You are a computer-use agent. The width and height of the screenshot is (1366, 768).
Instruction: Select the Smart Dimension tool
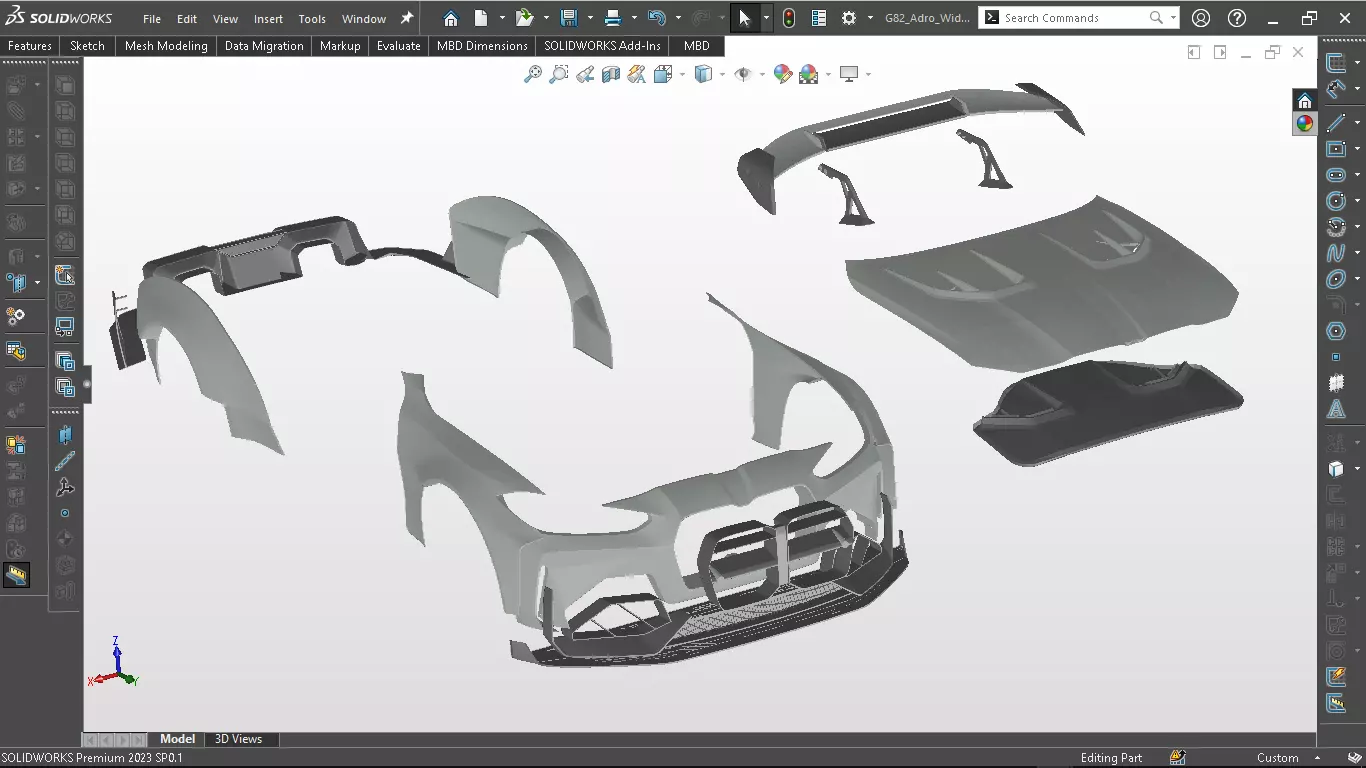(1336, 89)
